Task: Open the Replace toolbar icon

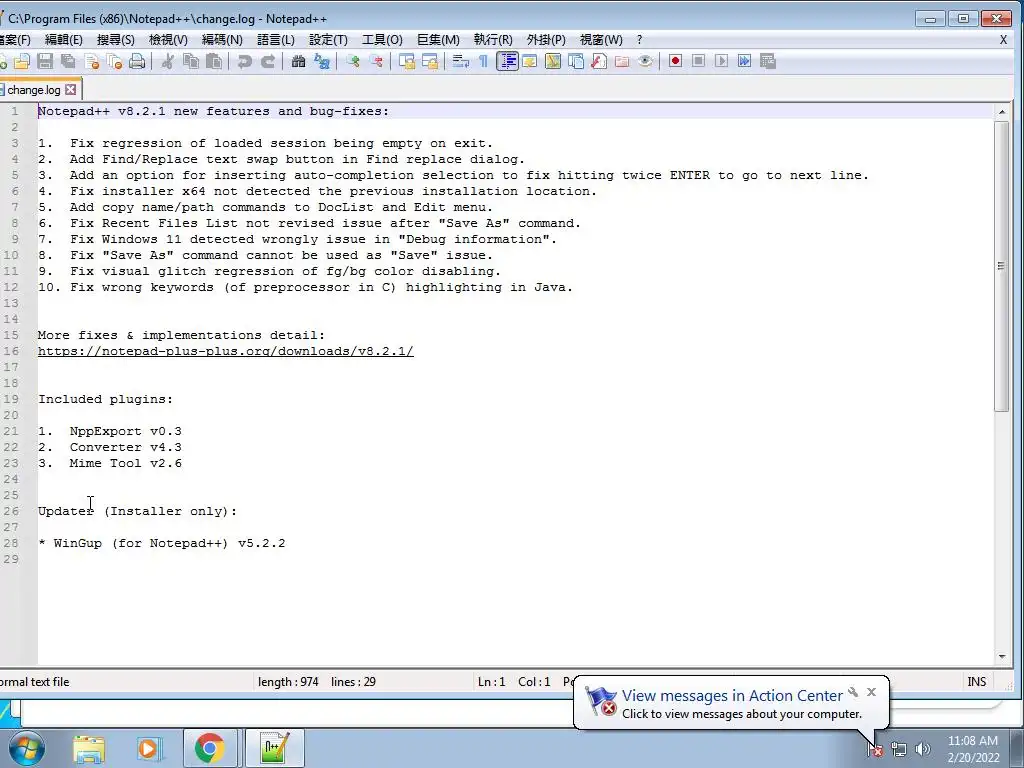Action: click(x=321, y=61)
